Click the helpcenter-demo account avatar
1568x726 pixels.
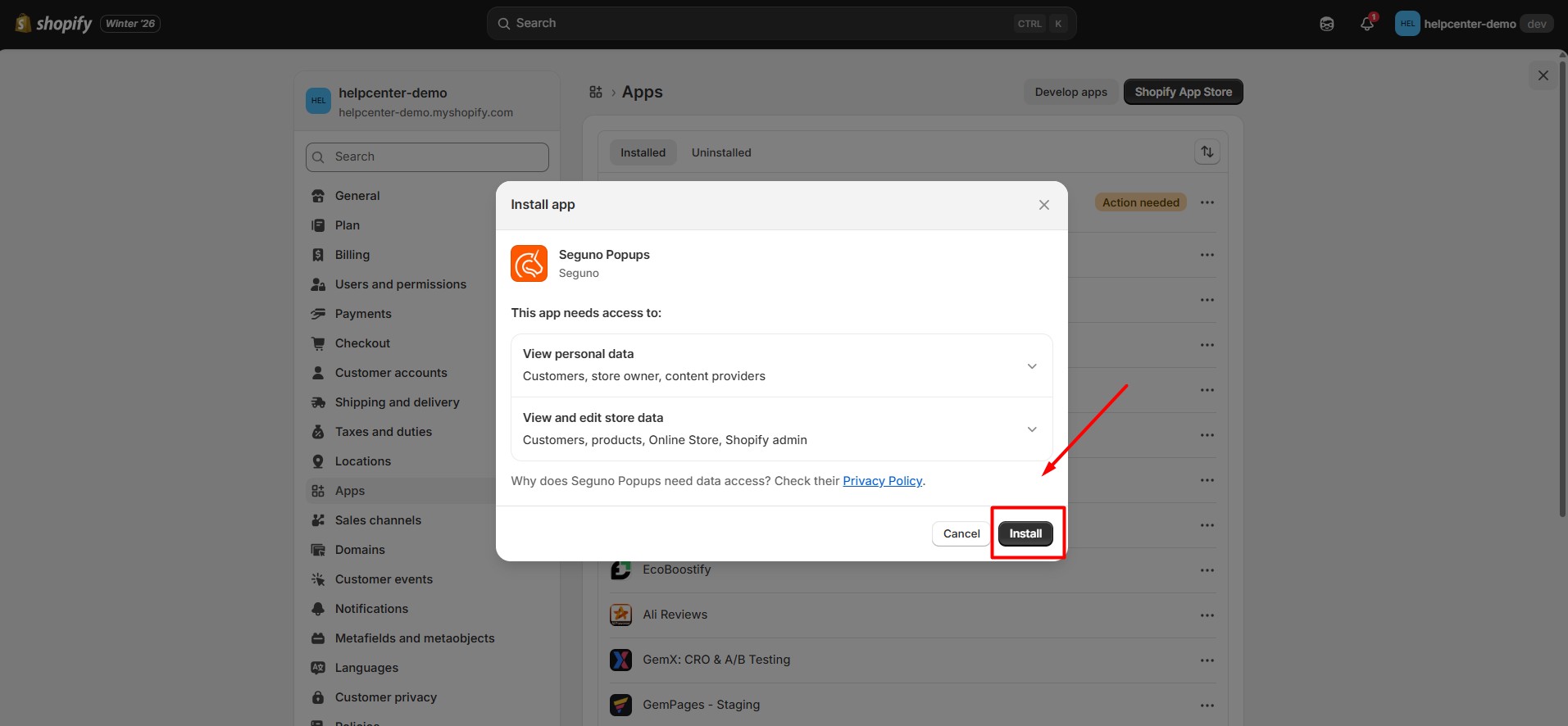pos(1407,24)
